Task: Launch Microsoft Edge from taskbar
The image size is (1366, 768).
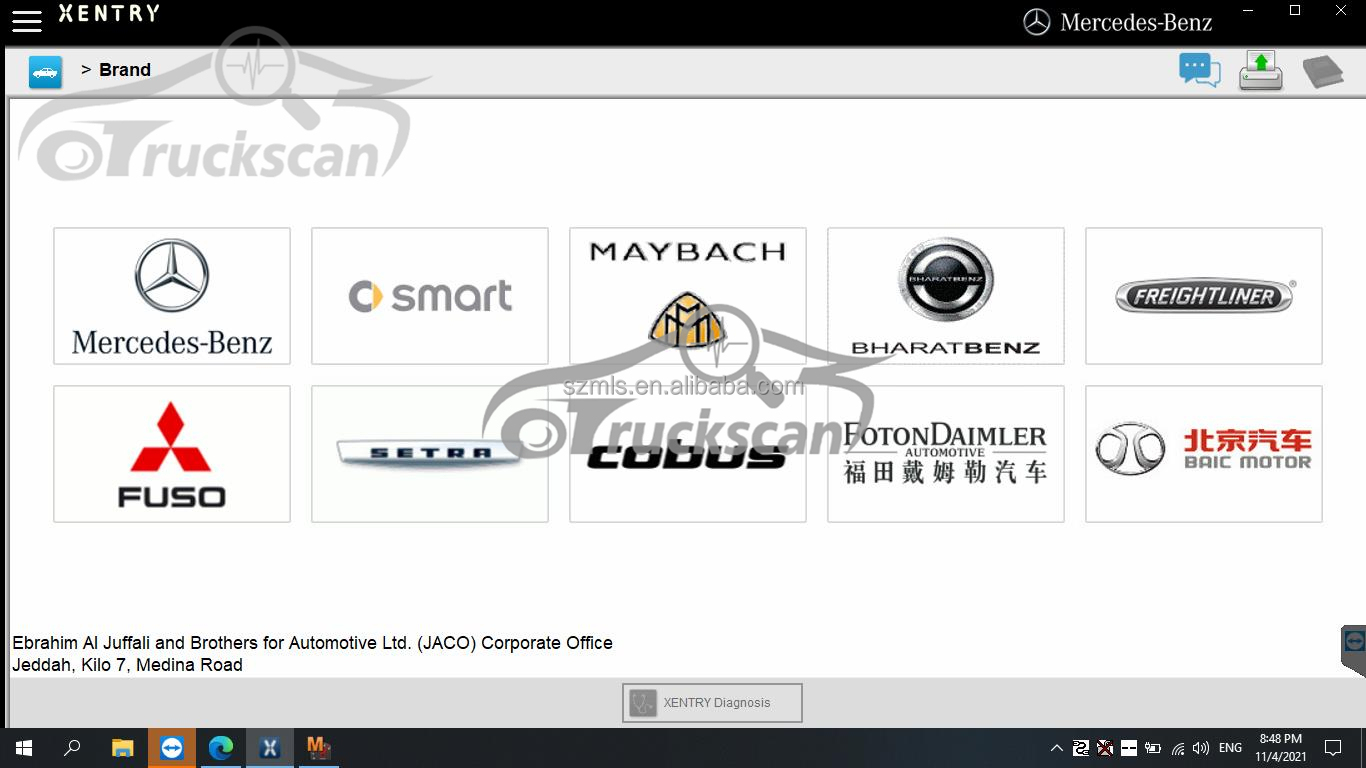Action: click(x=221, y=748)
